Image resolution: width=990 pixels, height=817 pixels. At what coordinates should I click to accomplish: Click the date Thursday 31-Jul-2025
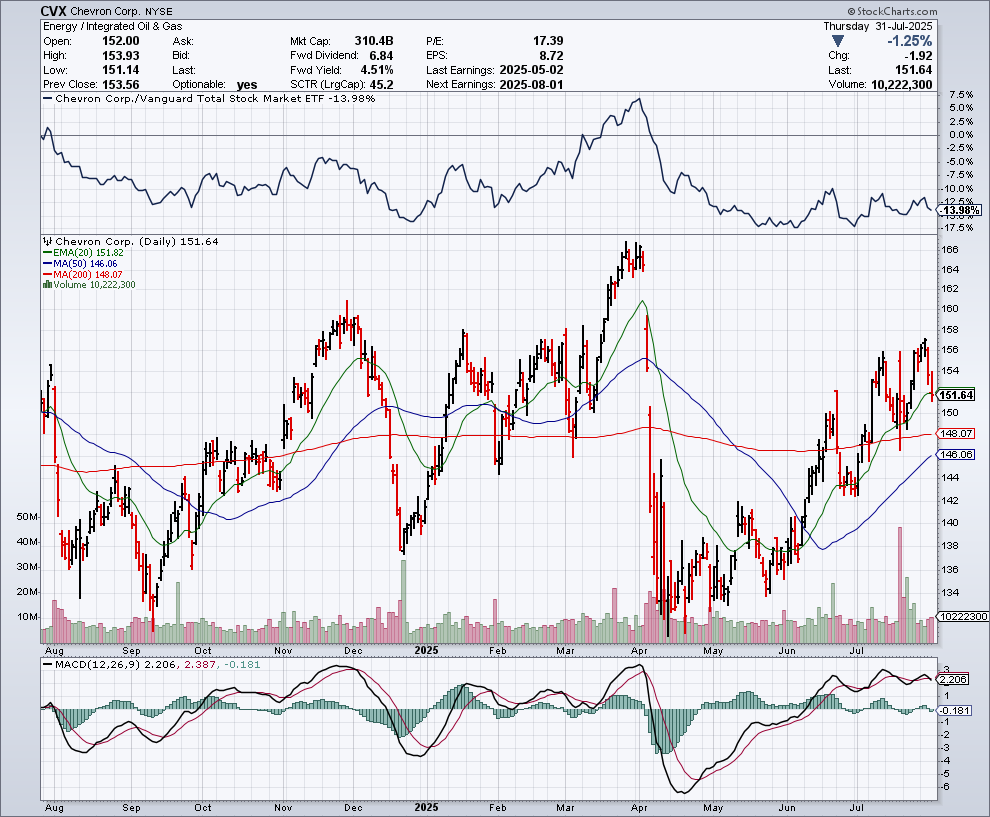(x=878, y=26)
